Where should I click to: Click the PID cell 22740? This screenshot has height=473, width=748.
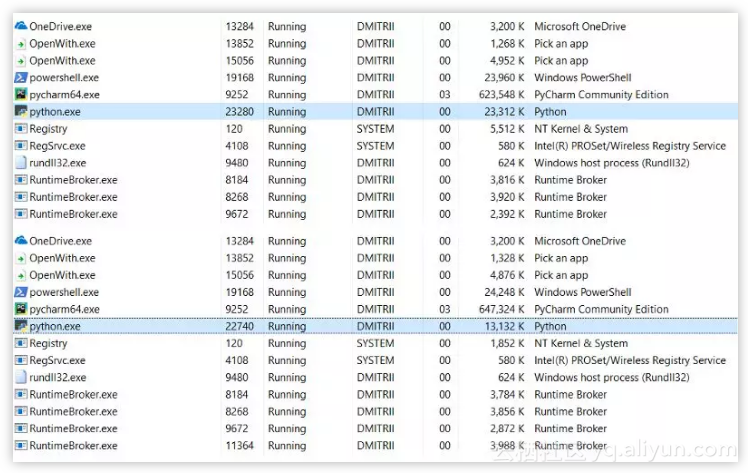tap(239, 326)
